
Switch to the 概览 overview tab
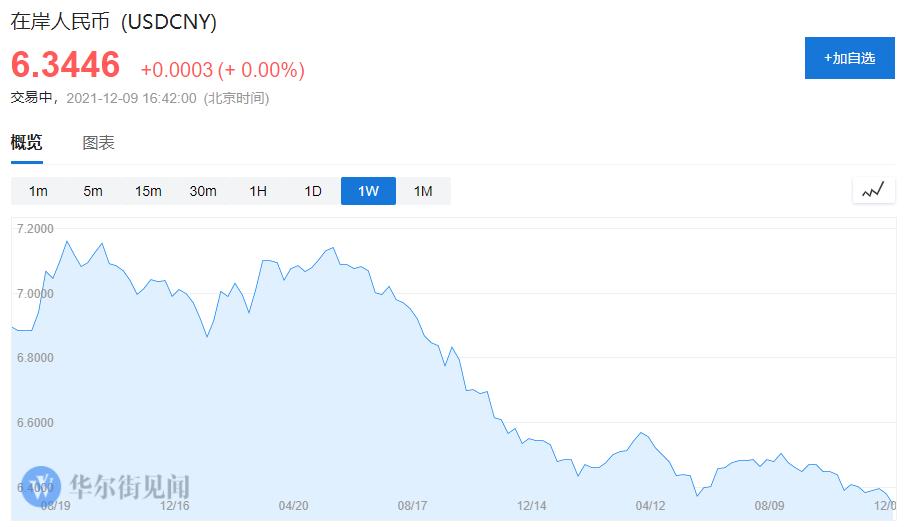click(27, 143)
